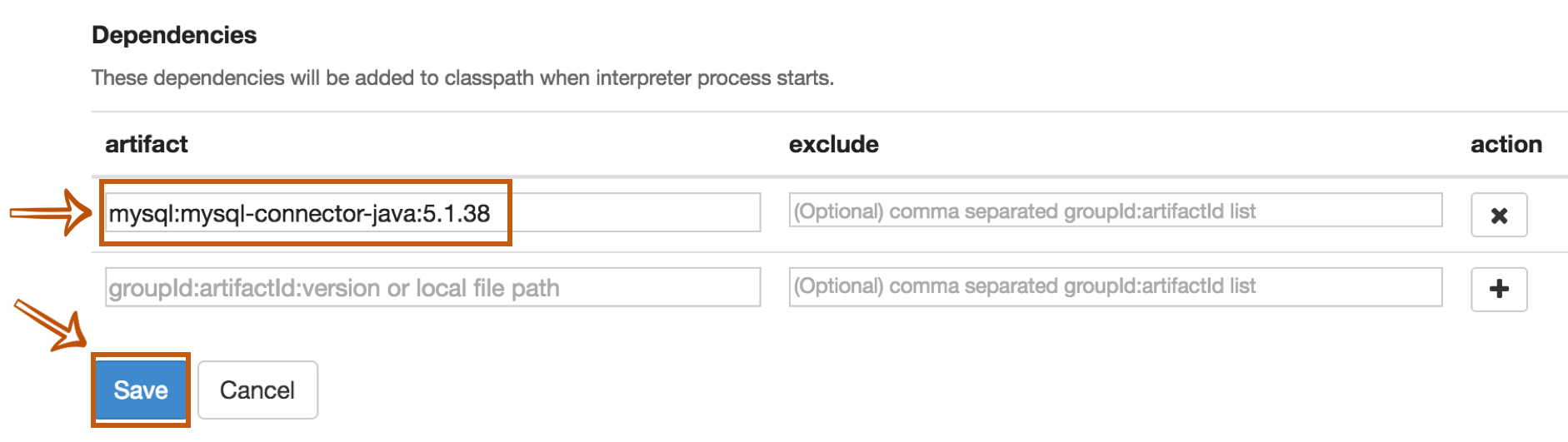
Task: Click the orange arrow pointing at Save
Action: point(50,325)
